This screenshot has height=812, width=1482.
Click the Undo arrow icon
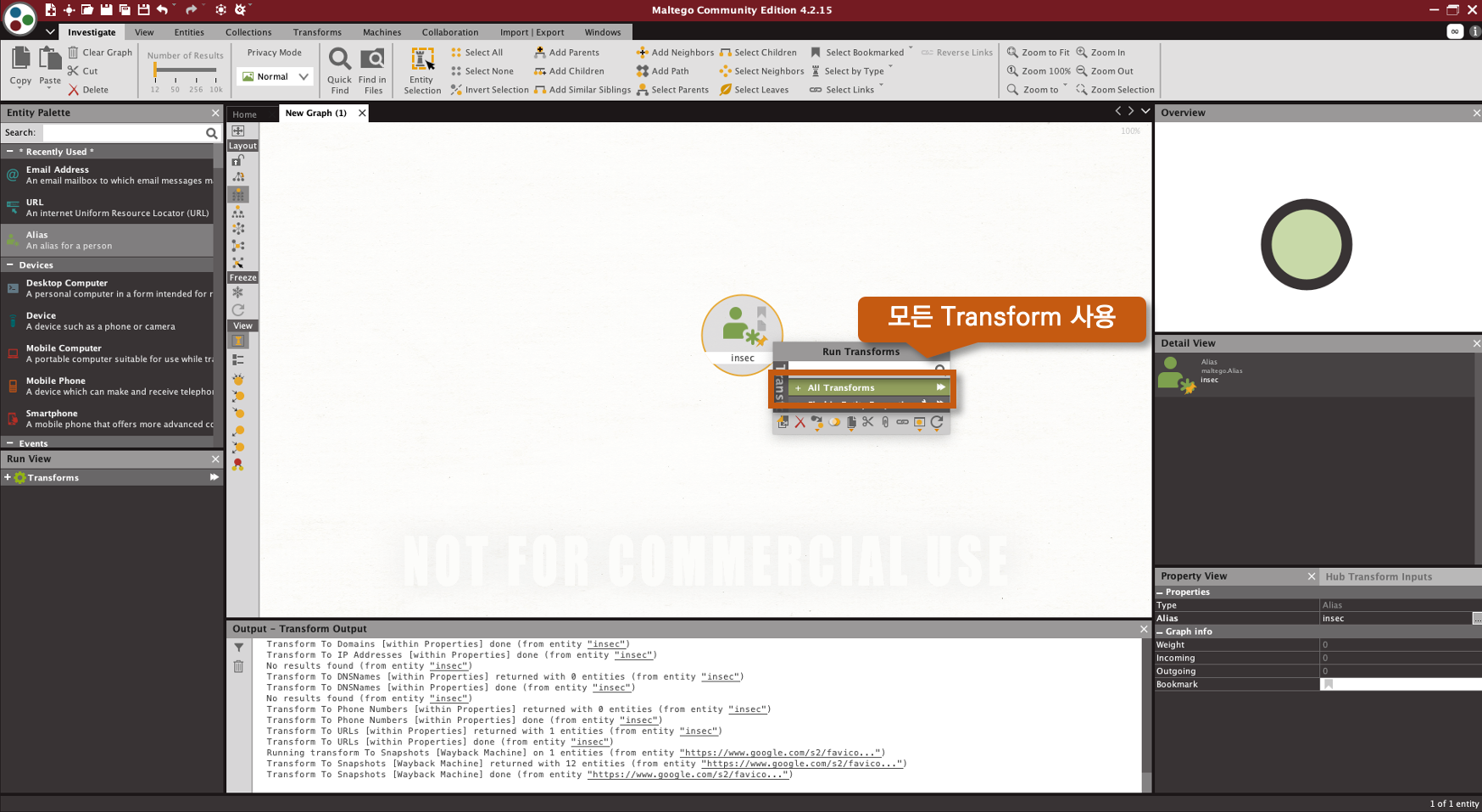(162, 9)
